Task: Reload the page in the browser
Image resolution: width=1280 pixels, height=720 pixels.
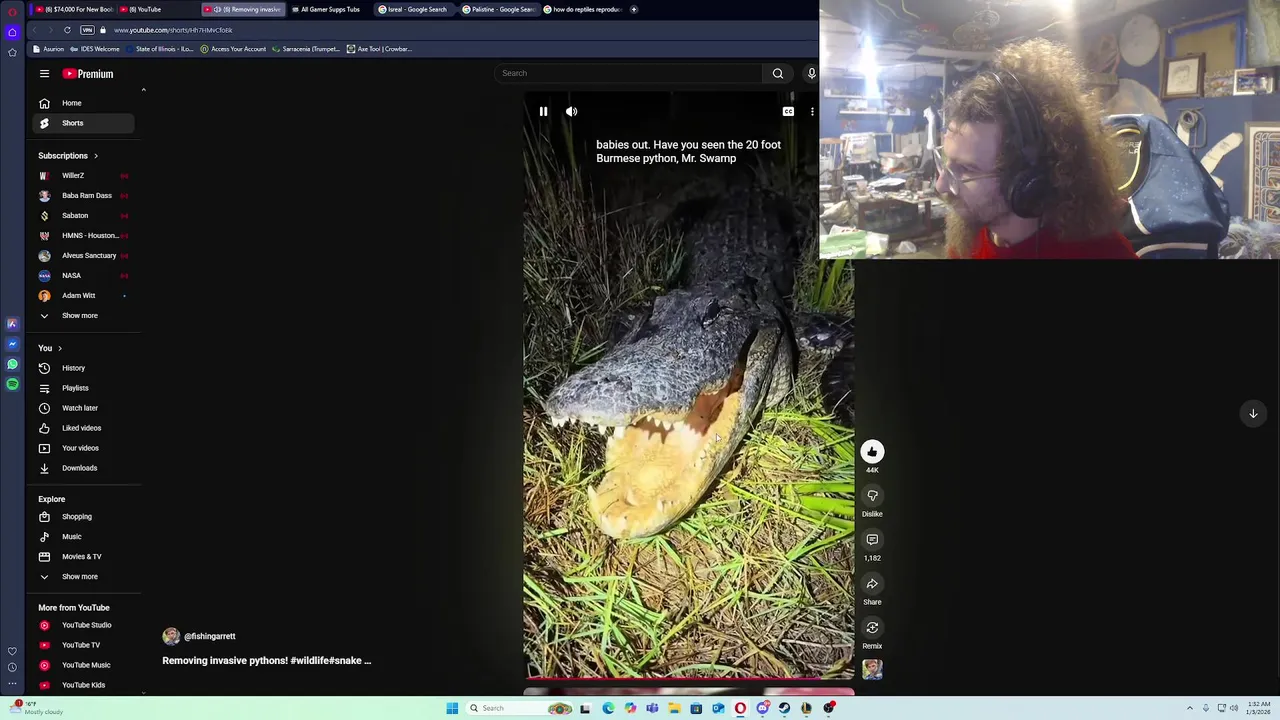Action: (67, 30)
